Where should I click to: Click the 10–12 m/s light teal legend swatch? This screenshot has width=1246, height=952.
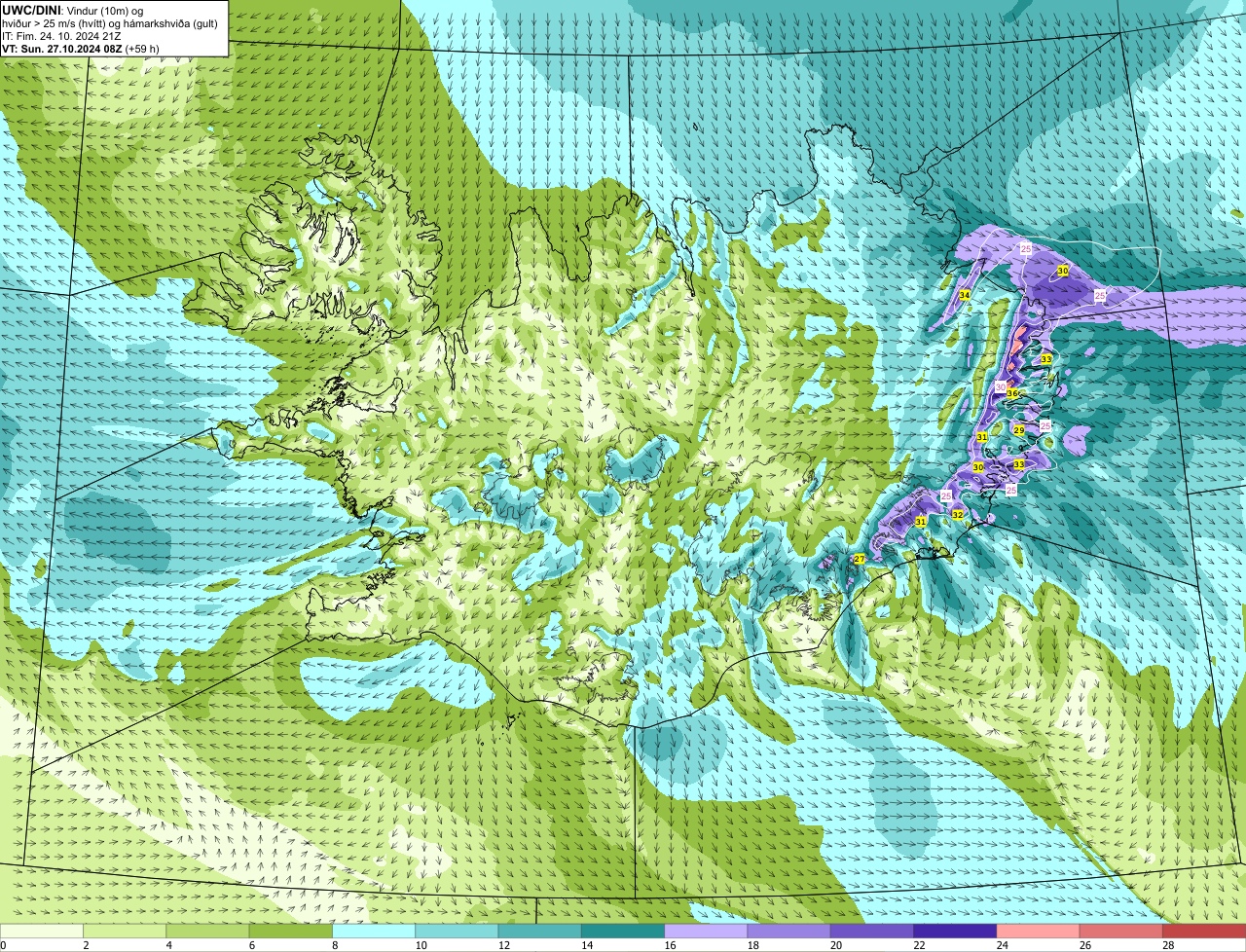point(457,932)
